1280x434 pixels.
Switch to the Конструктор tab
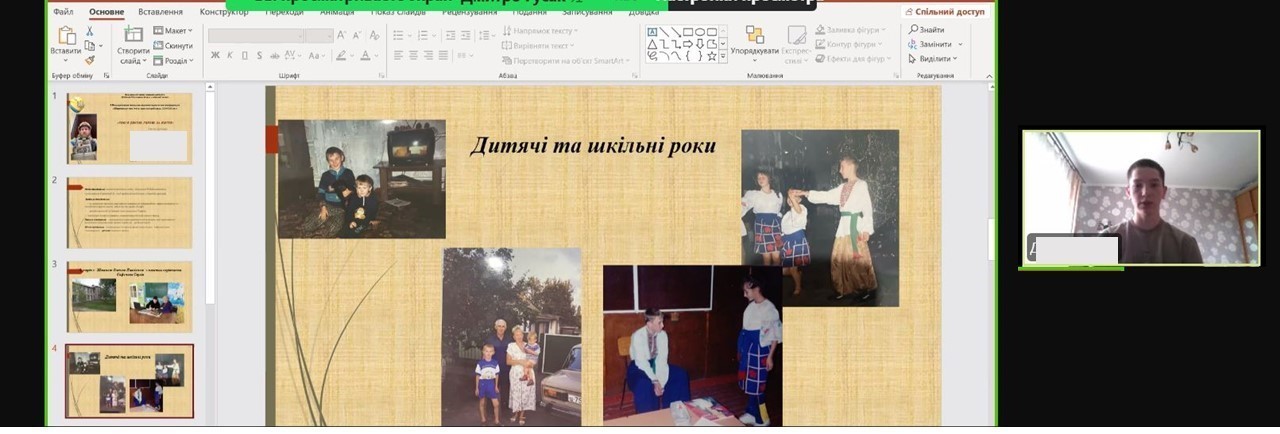tap(224, 12)
